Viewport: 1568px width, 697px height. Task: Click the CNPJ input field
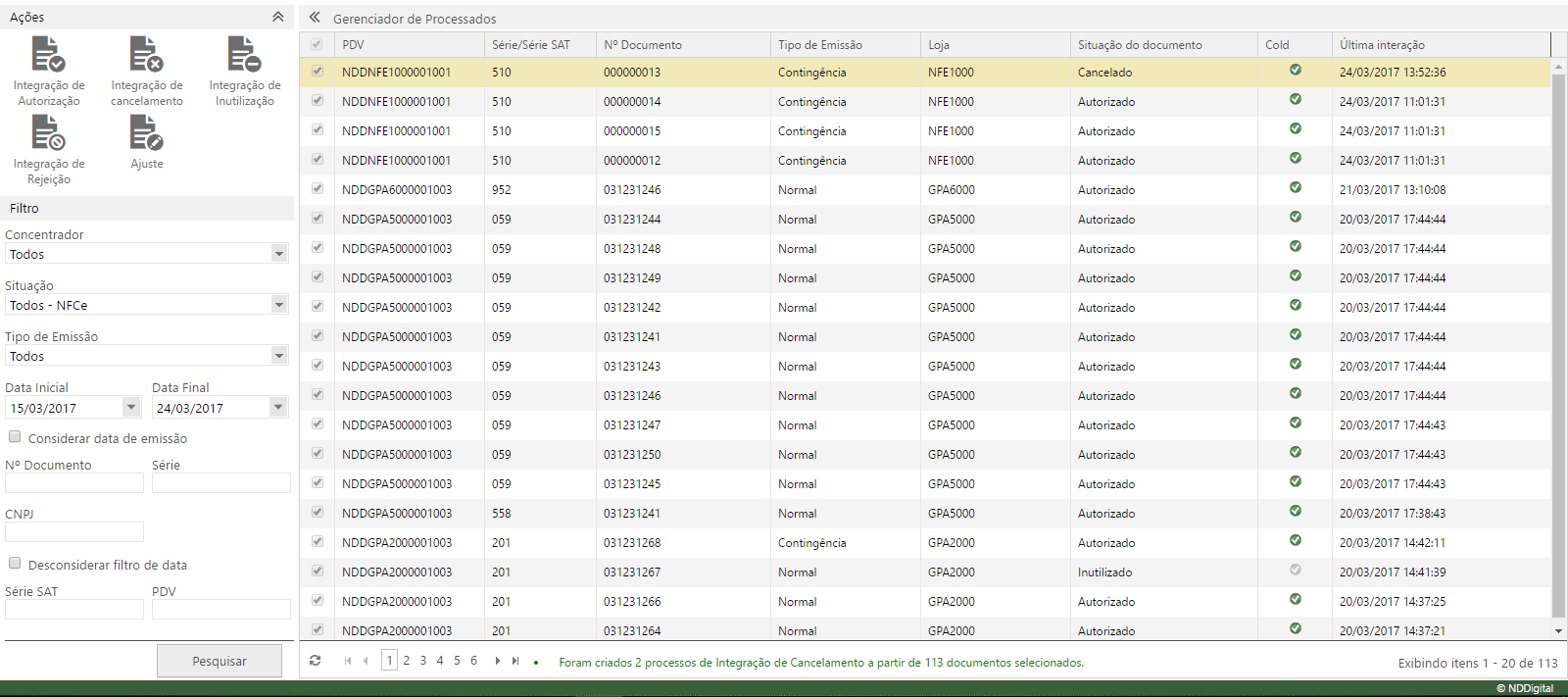74,532
